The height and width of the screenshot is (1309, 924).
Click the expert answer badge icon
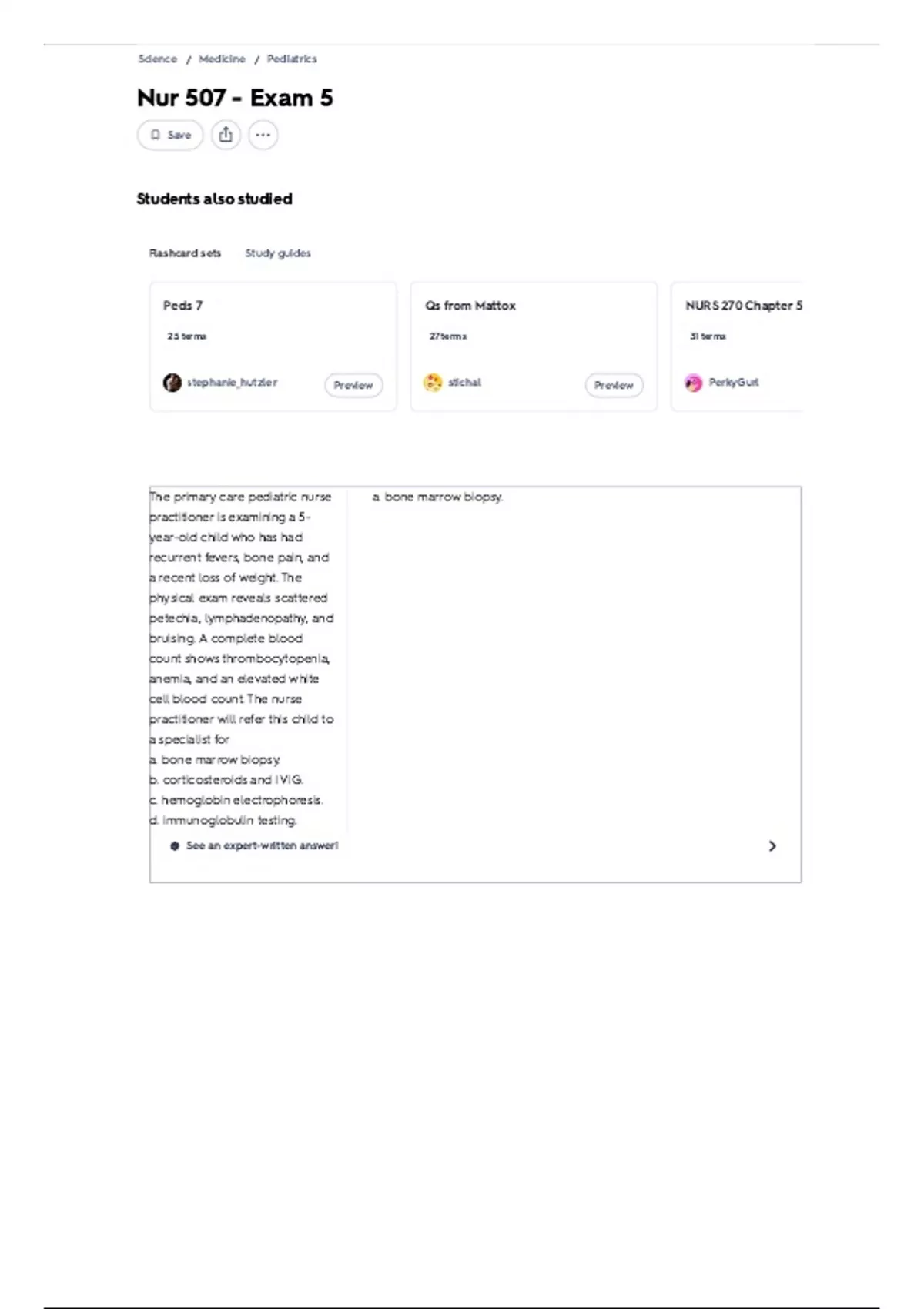(x=175, y=845)
